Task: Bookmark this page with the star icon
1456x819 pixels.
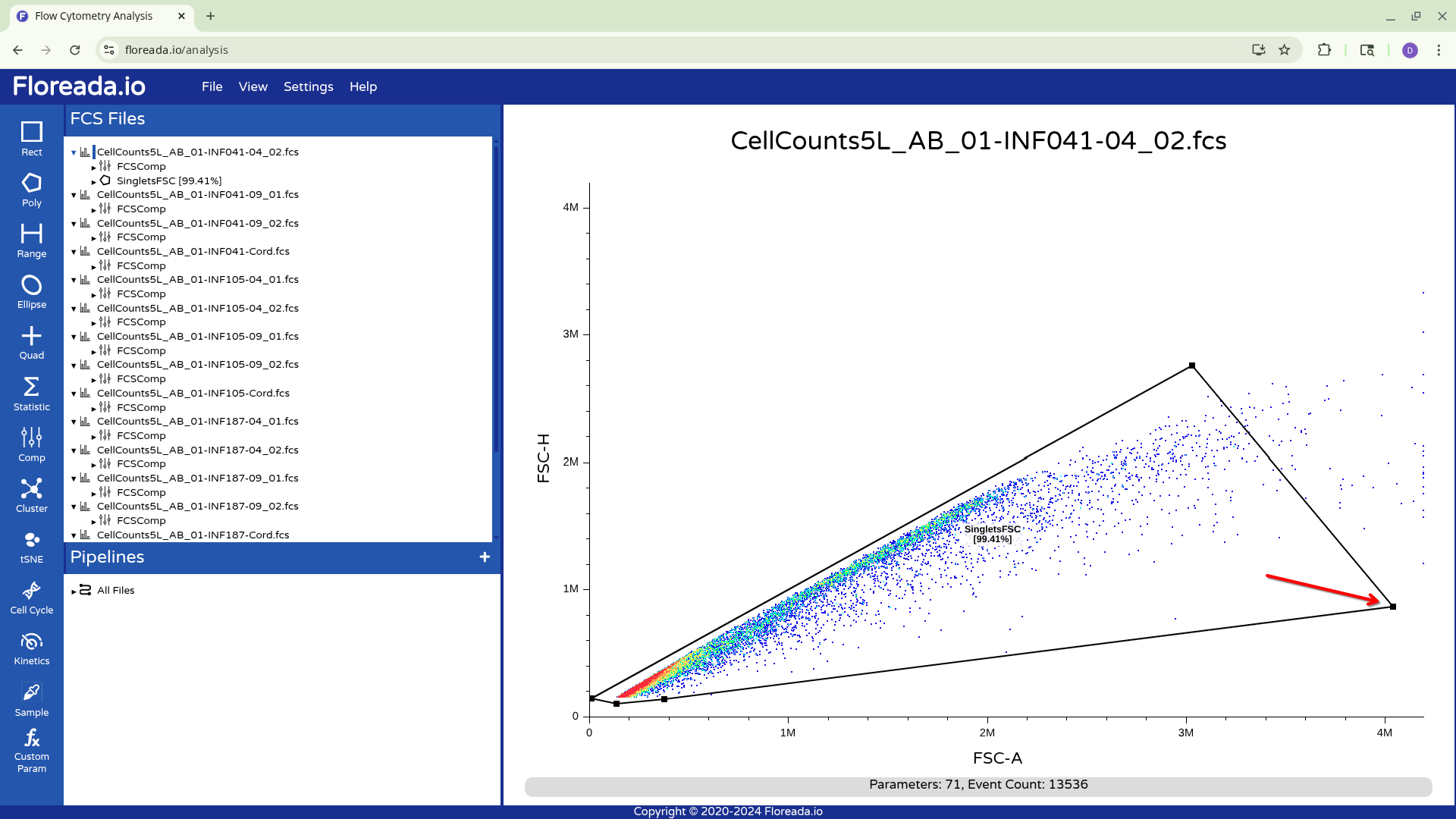Action: tap(1284, 50)
